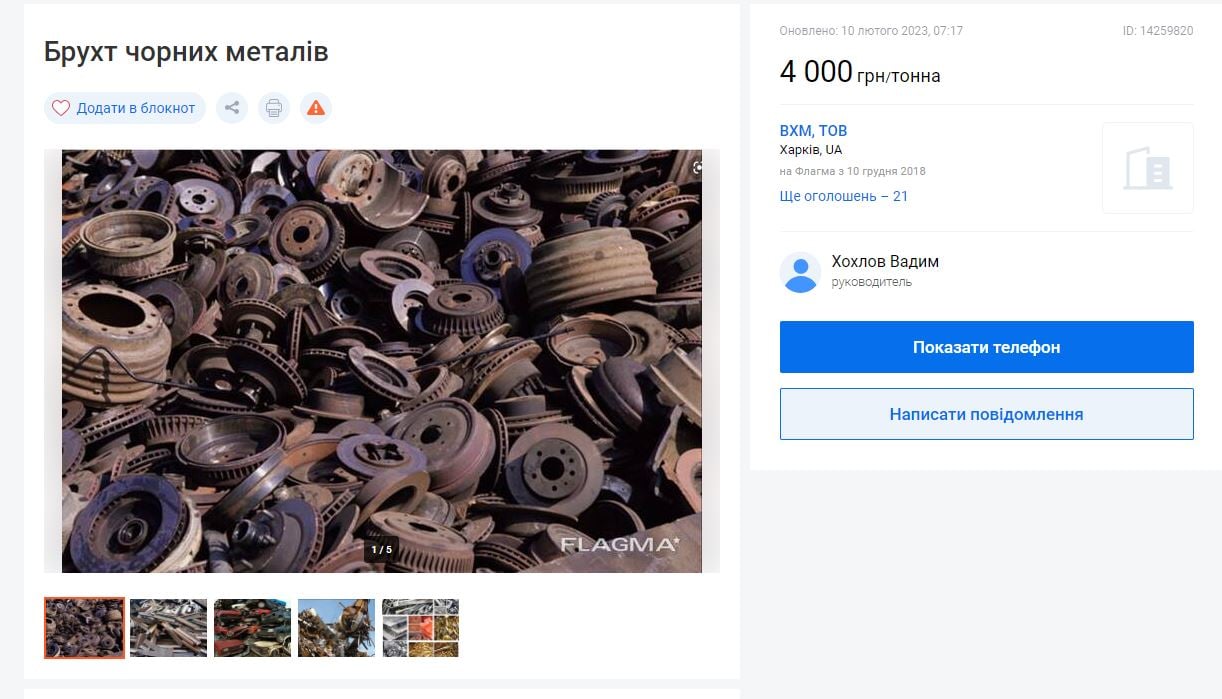The image size is (1222, 699).
Task: Print the listing via the printer icon
Action: 274,107
